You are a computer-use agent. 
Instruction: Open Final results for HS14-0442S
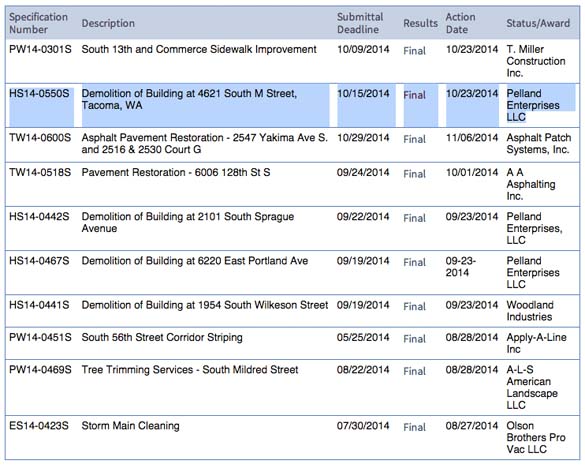click(414, 218)
